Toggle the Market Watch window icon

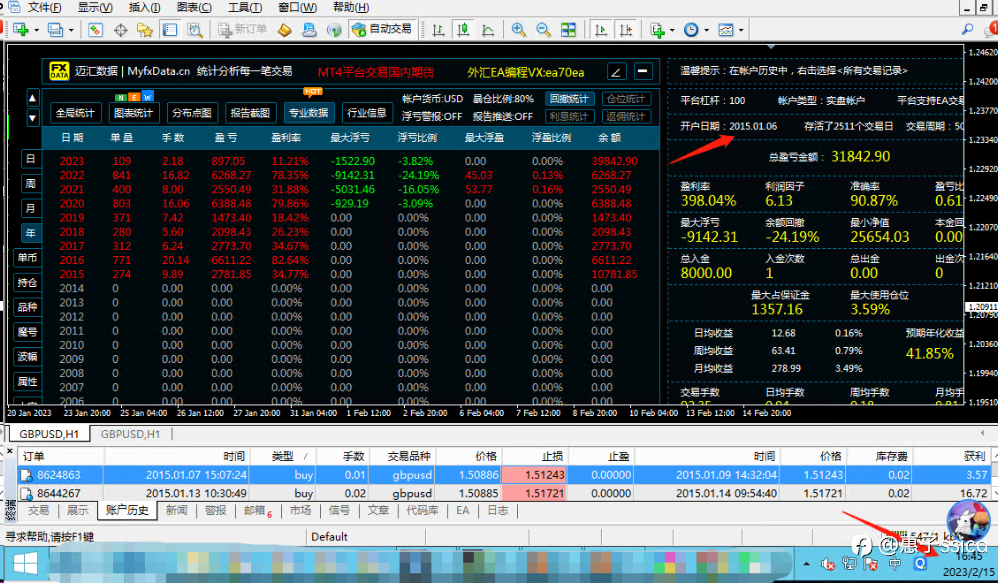pos(95,29)
